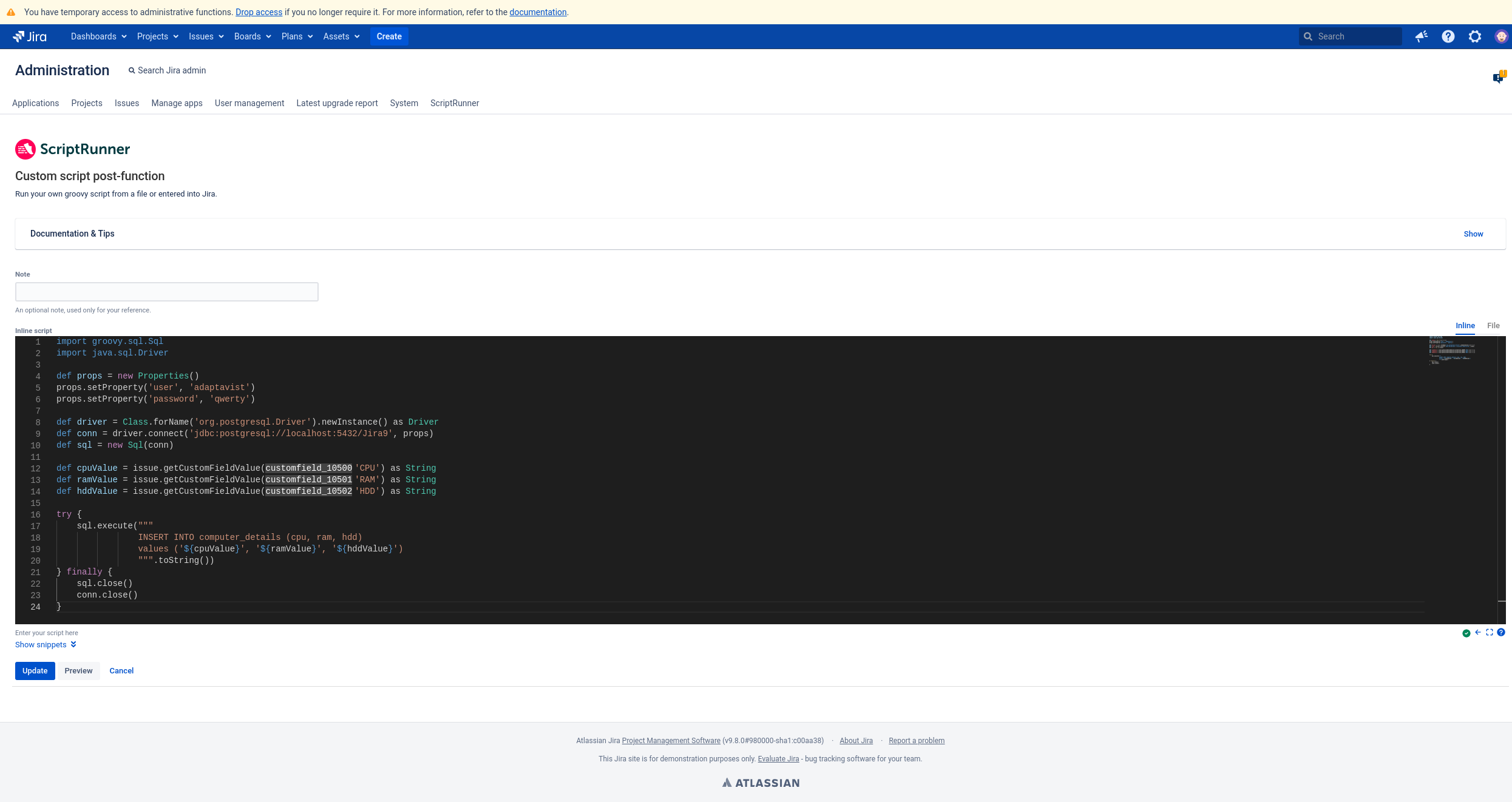The height and width of the screenshot is (802, 1512).
Task: Expand the script editor to fullscreen
Action: click(1489, 632)
